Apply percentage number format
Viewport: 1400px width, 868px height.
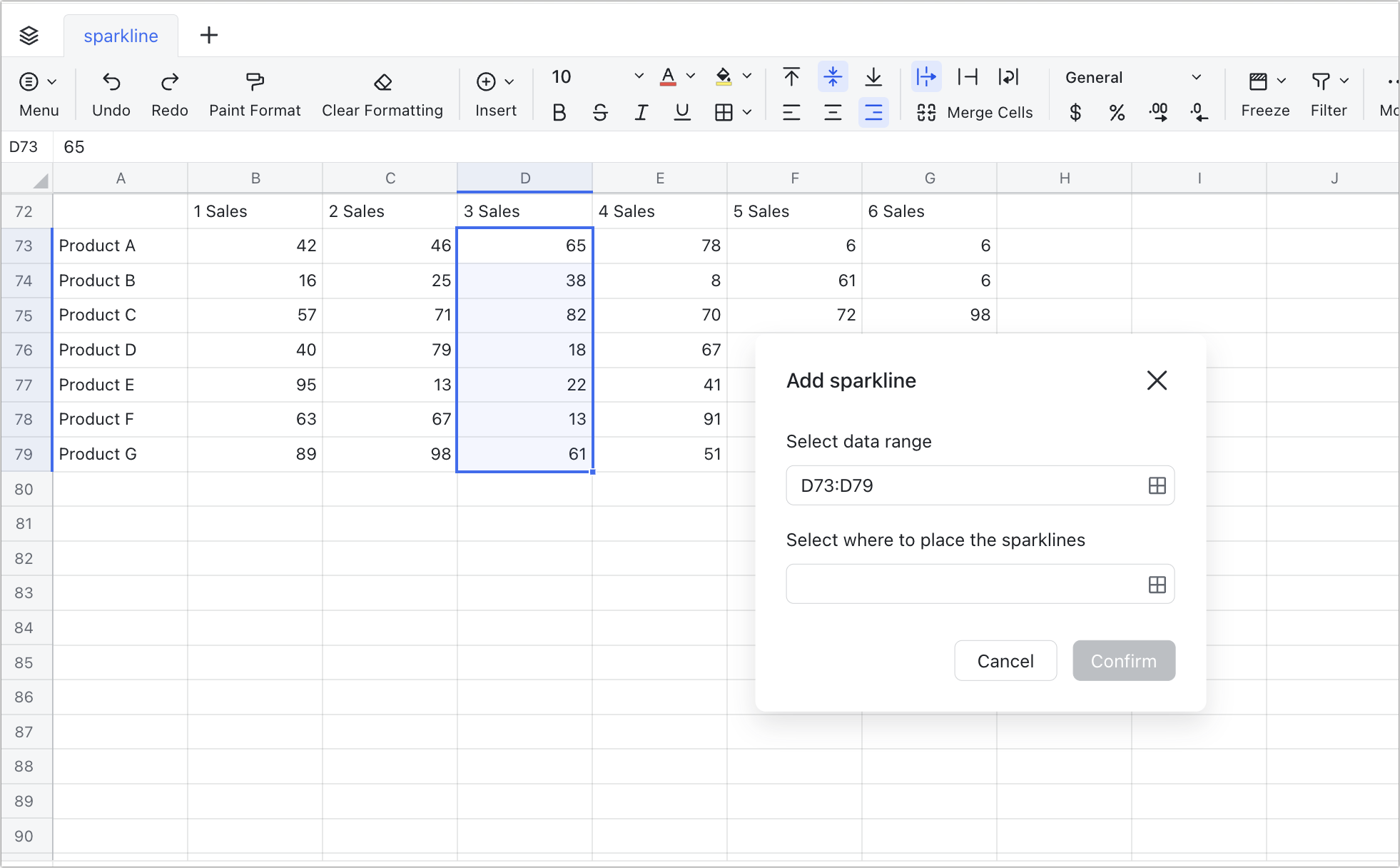click(1117, 112)
